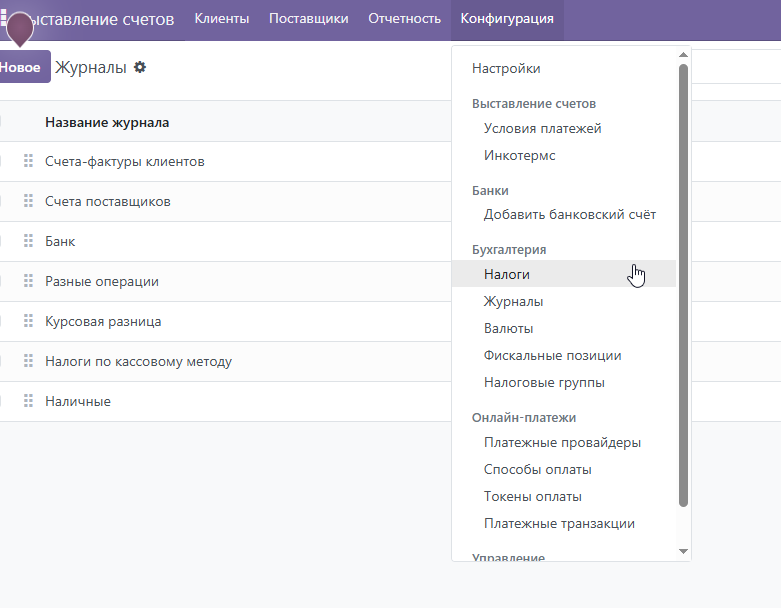Choose Платежные провайдеры from the menu
This screenshot has height=608, width=781.
(563, 442)
